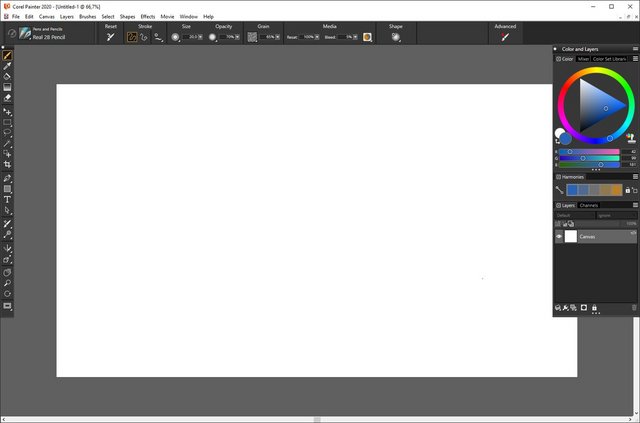Select the Magic Wand tool
Image resolution: width=640 pixels, height=423 pixels.
point(7,143)
